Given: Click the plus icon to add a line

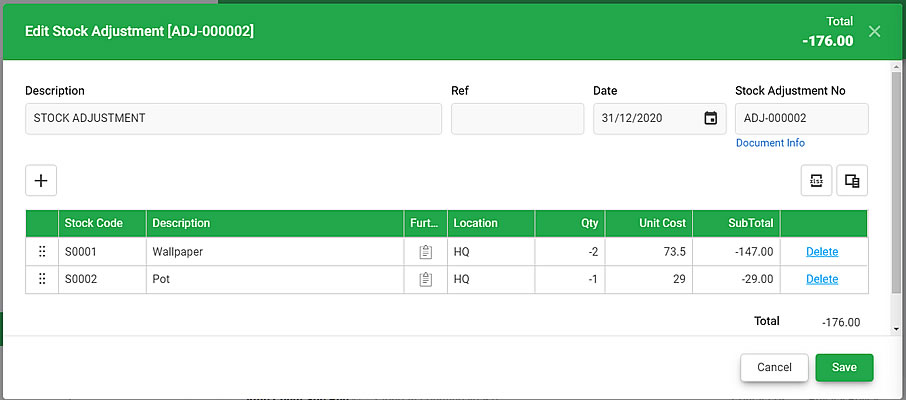Looking at the screenshot, I should (x=41, y=180).
